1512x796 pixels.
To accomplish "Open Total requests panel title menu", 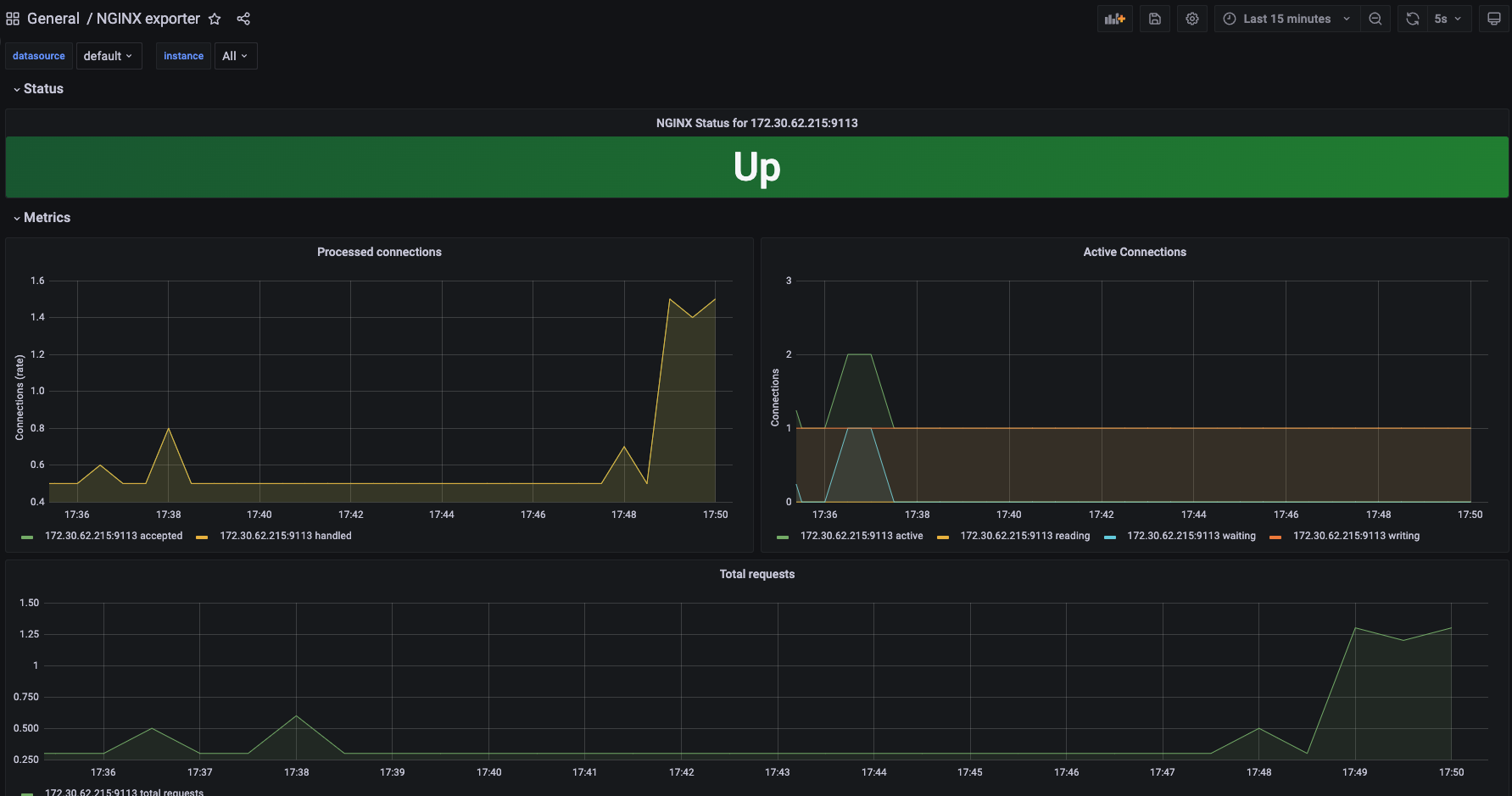I will click(756, 574).
